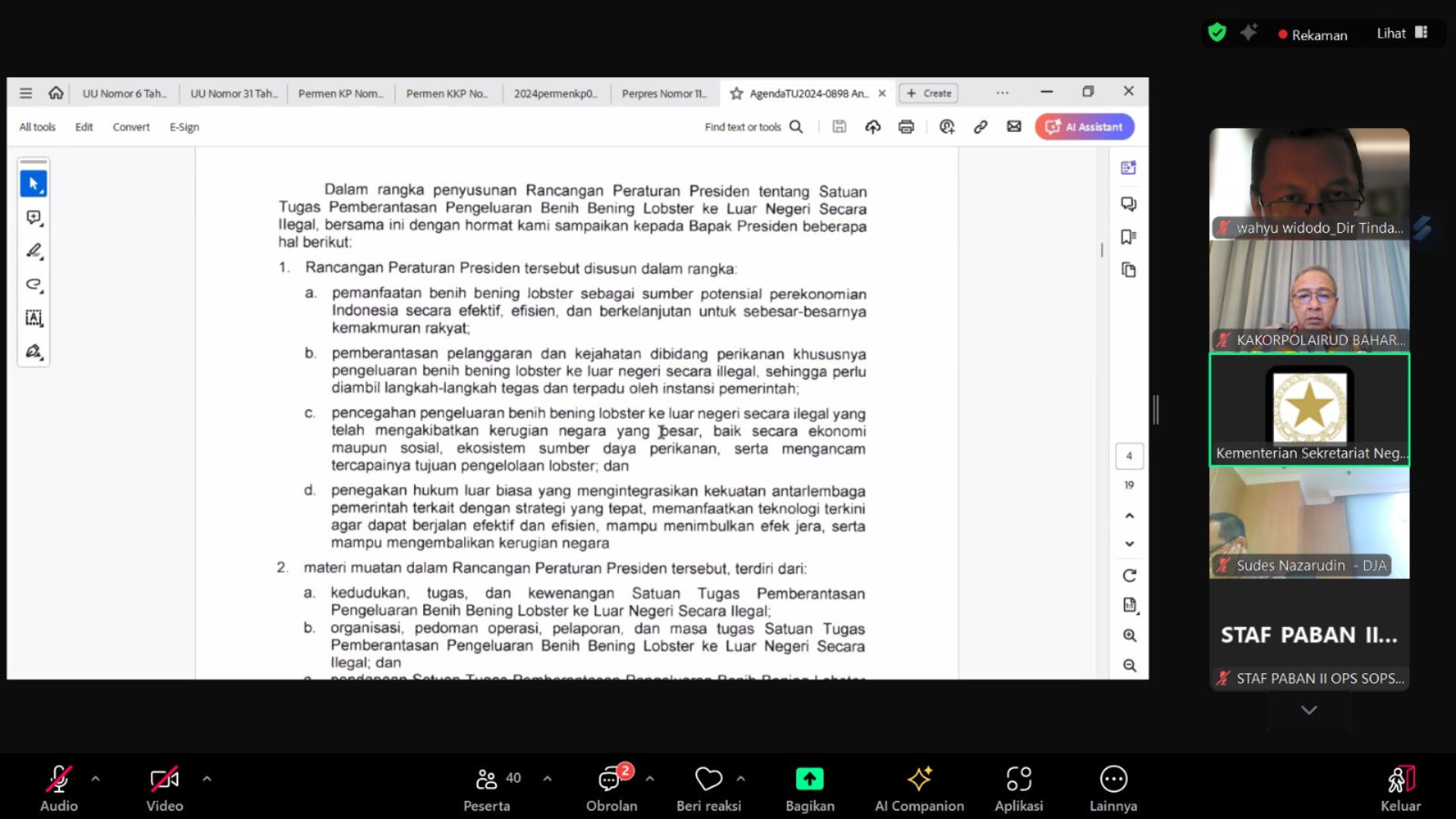Show more participant videos chevron

tap(1309, 711)
